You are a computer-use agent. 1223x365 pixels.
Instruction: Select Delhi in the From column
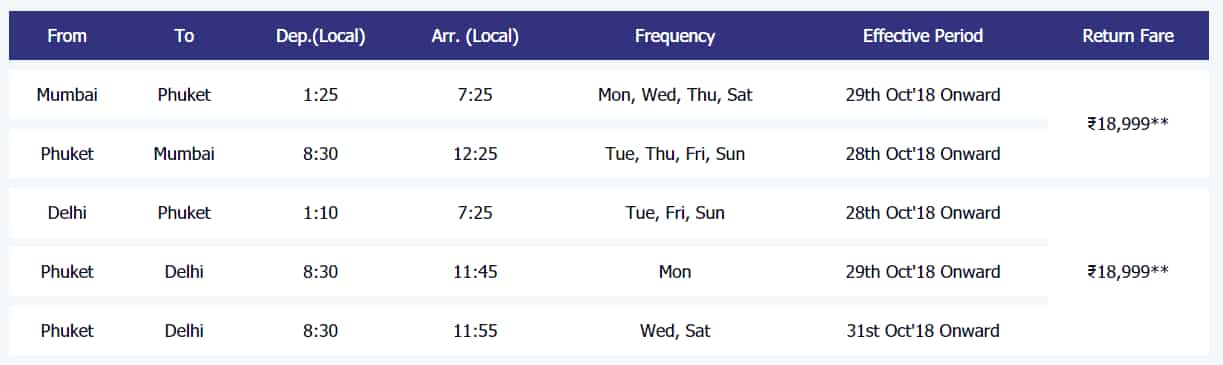click(x=67, y=213)
